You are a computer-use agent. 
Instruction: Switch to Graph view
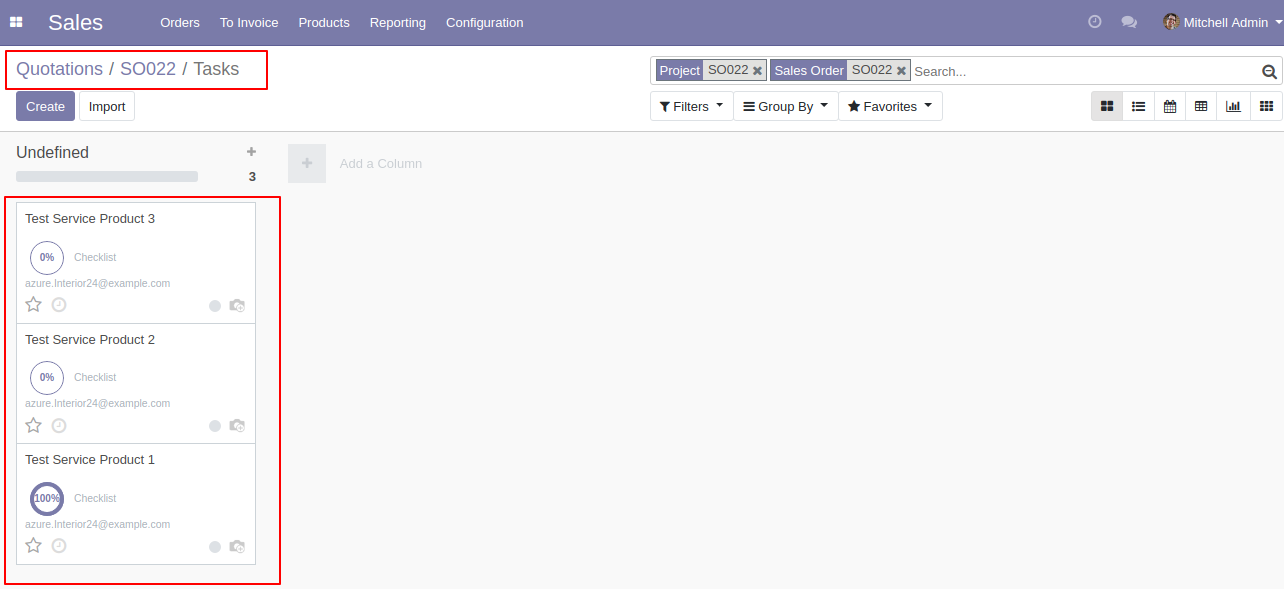point(1233,106)
